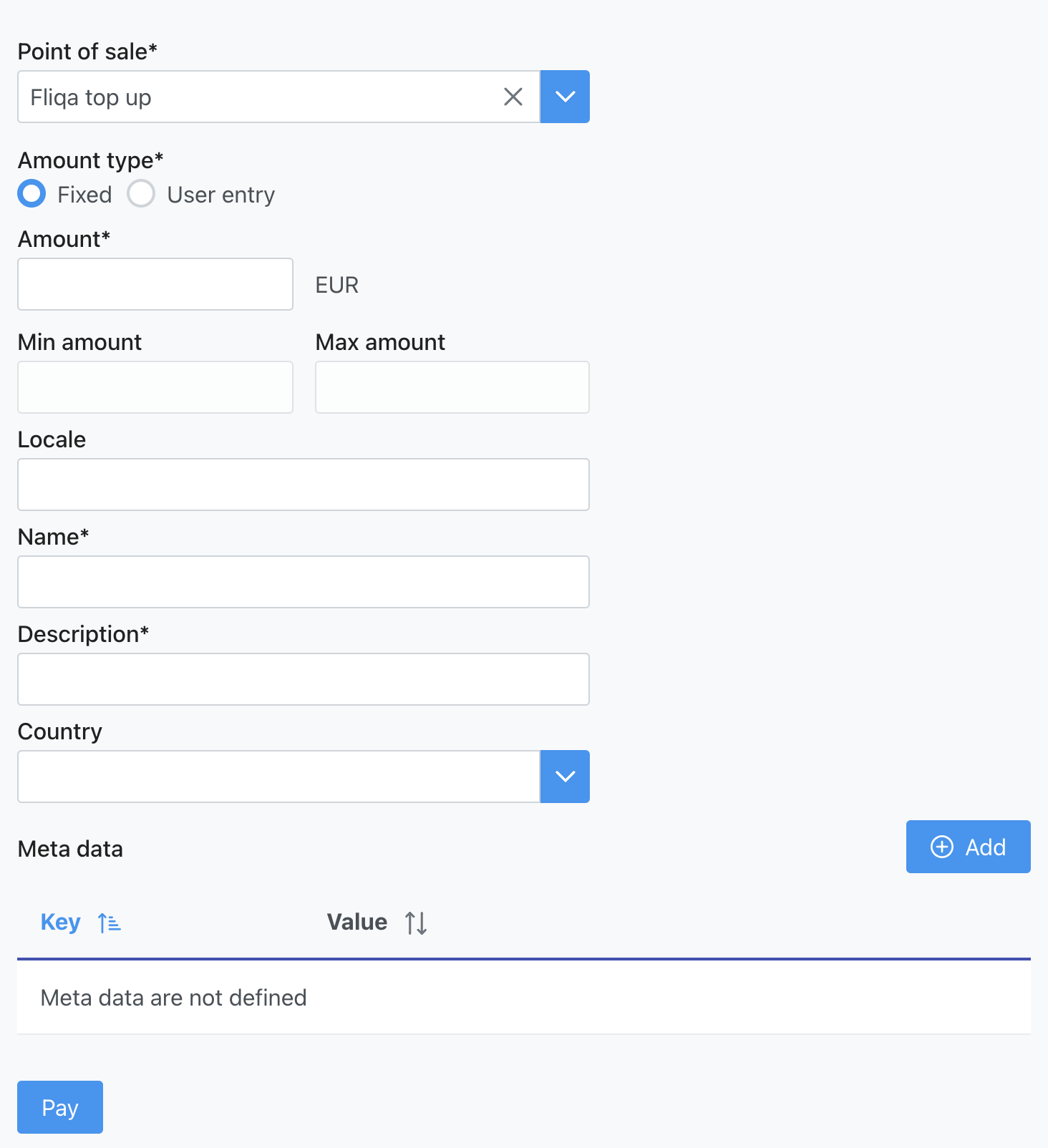Focus the Amount input field
This screenshot has height=1148, width=1048.
pyautogui.click(x=155, y=283)
